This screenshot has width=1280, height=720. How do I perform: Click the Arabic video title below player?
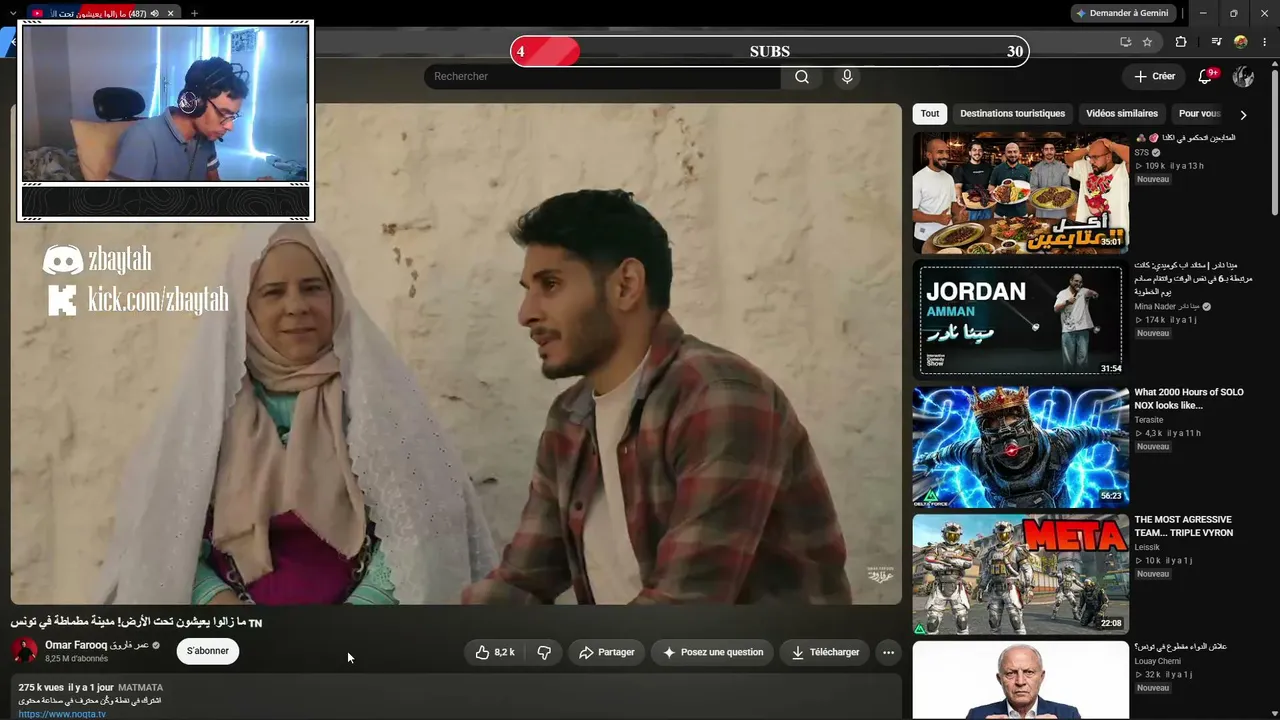click(136, 622)
